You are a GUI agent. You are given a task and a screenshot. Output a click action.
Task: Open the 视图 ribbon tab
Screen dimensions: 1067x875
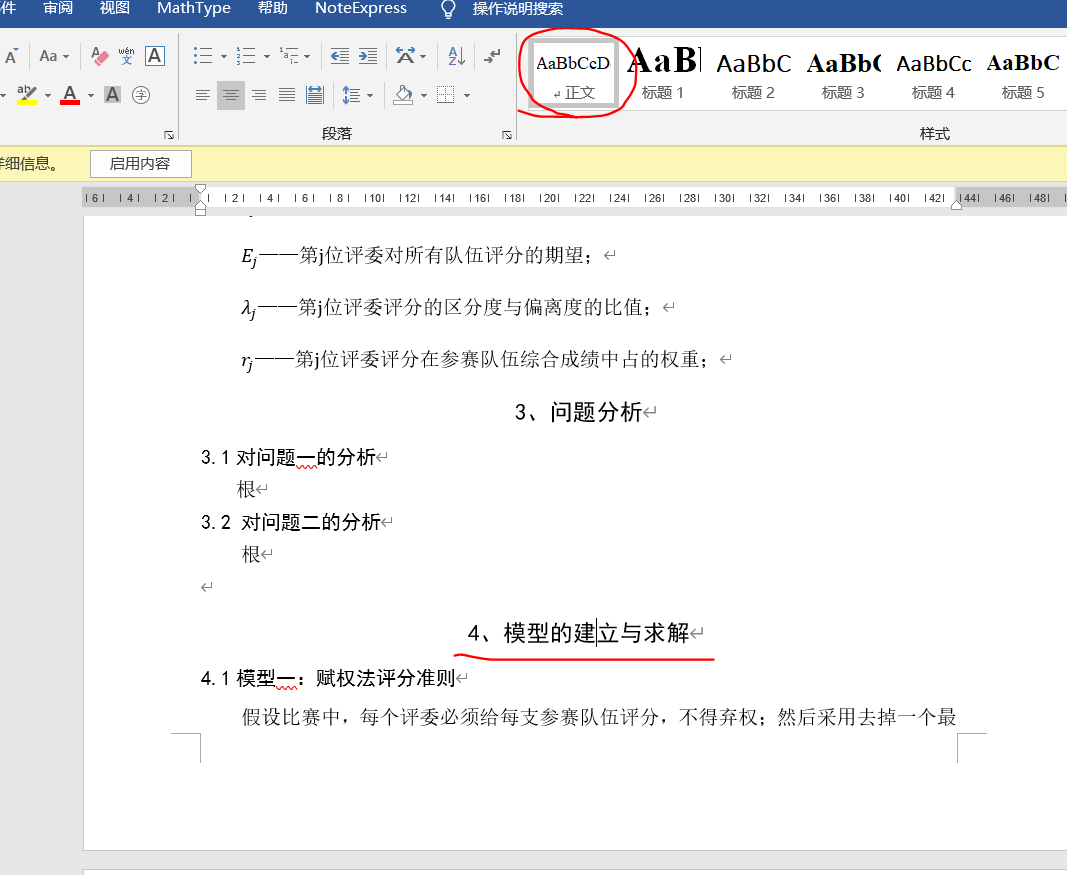(114, 9)
